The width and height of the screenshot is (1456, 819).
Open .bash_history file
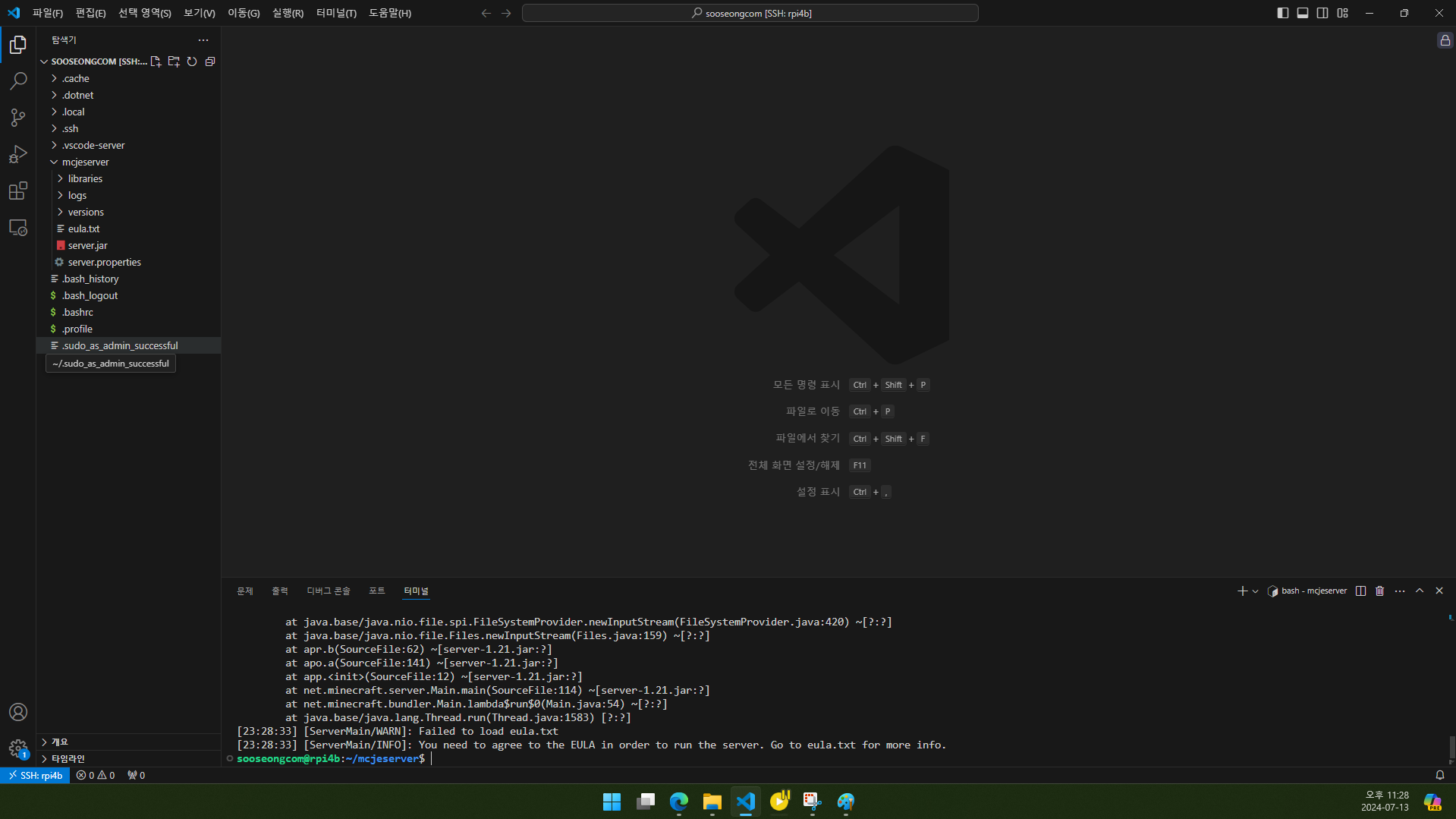tap(129, 279)
